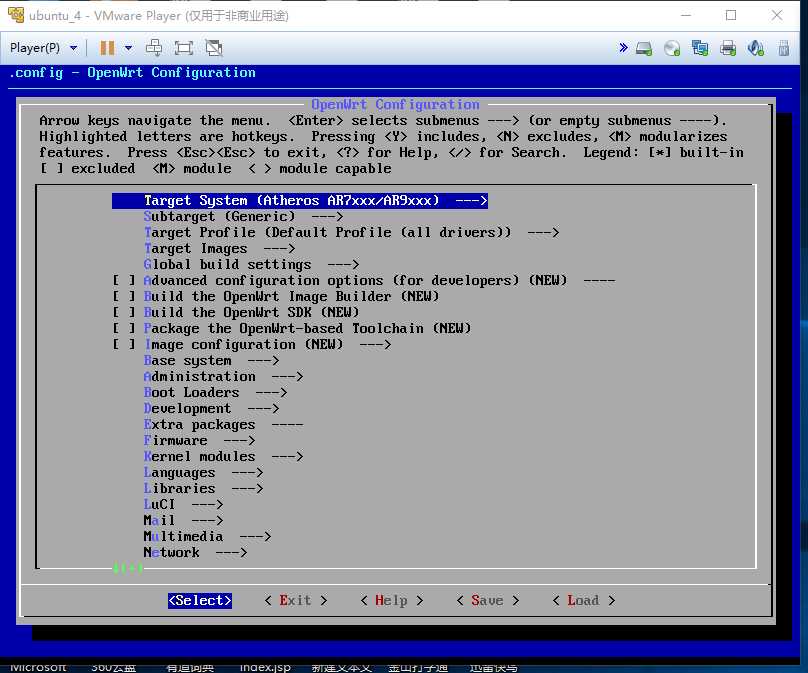Image resolution: width=808 pixels, height=673 pixels.
Task: Open Boot Loaders submenu
Action: pyautogui.click(x=215, y=392)
